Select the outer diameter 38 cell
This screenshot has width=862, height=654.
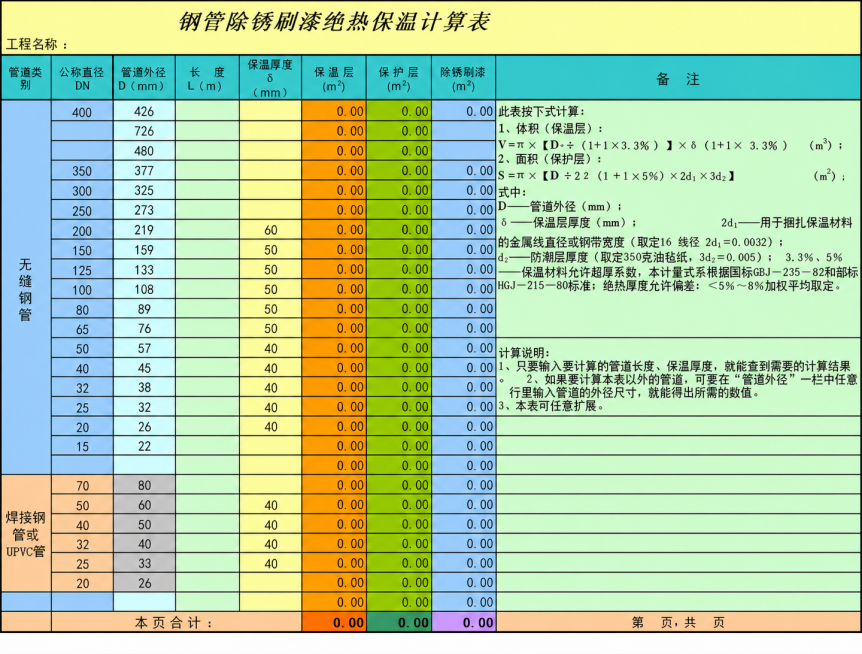coord(144,387)
